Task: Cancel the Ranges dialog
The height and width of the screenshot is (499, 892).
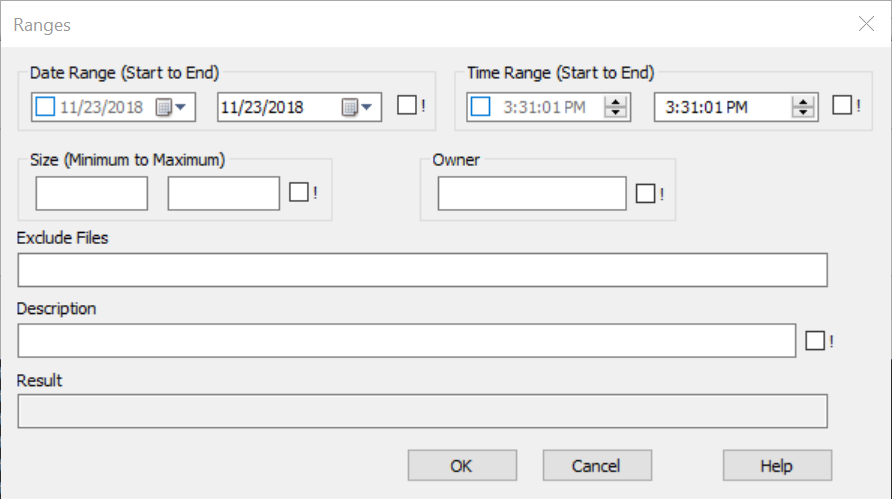Action: (x=597, y=466)
